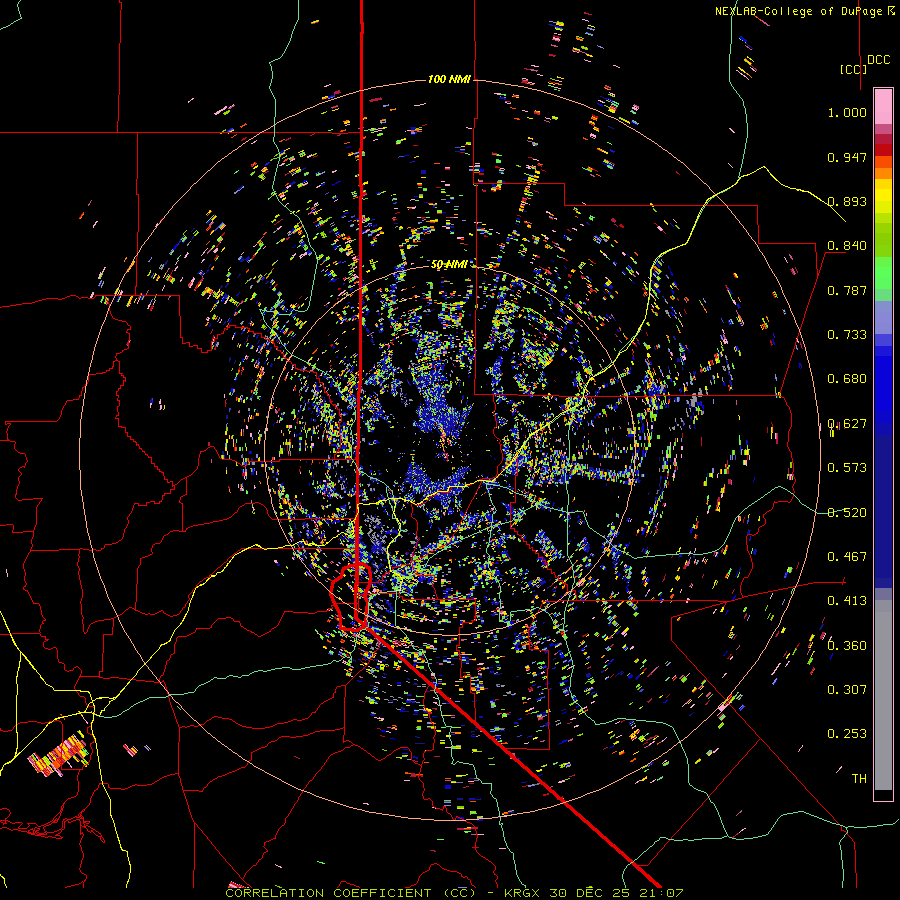The width and height of the screenshot is (900, 900).
Task: Click the 0.307 scale value
Action: click(x=847, y=689)
